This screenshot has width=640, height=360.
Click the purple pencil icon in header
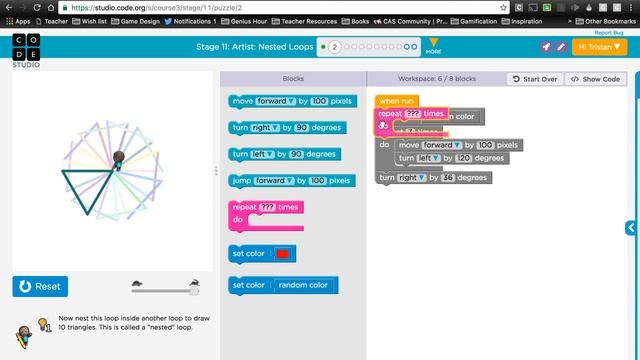561,47
